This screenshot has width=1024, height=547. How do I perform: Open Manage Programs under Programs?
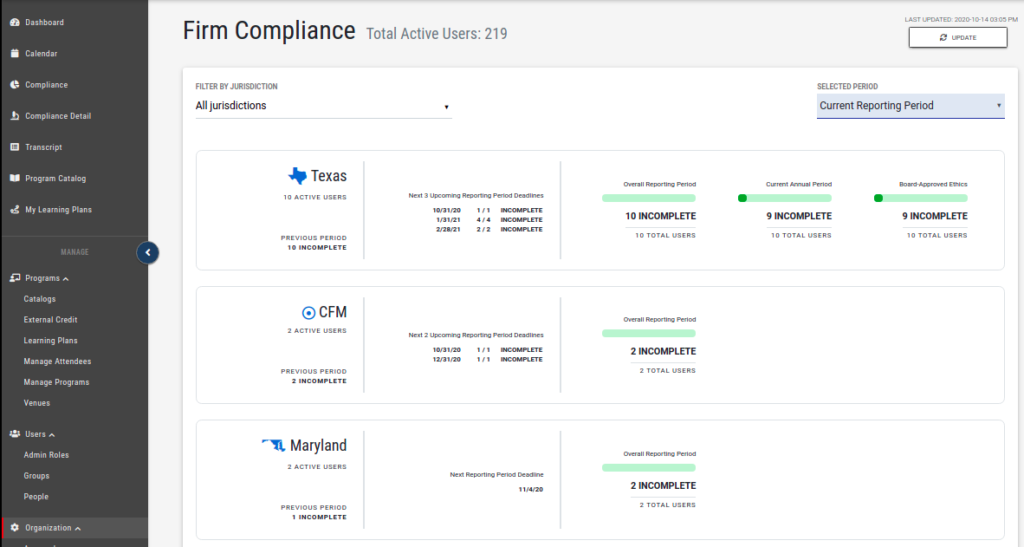point(56,383)
